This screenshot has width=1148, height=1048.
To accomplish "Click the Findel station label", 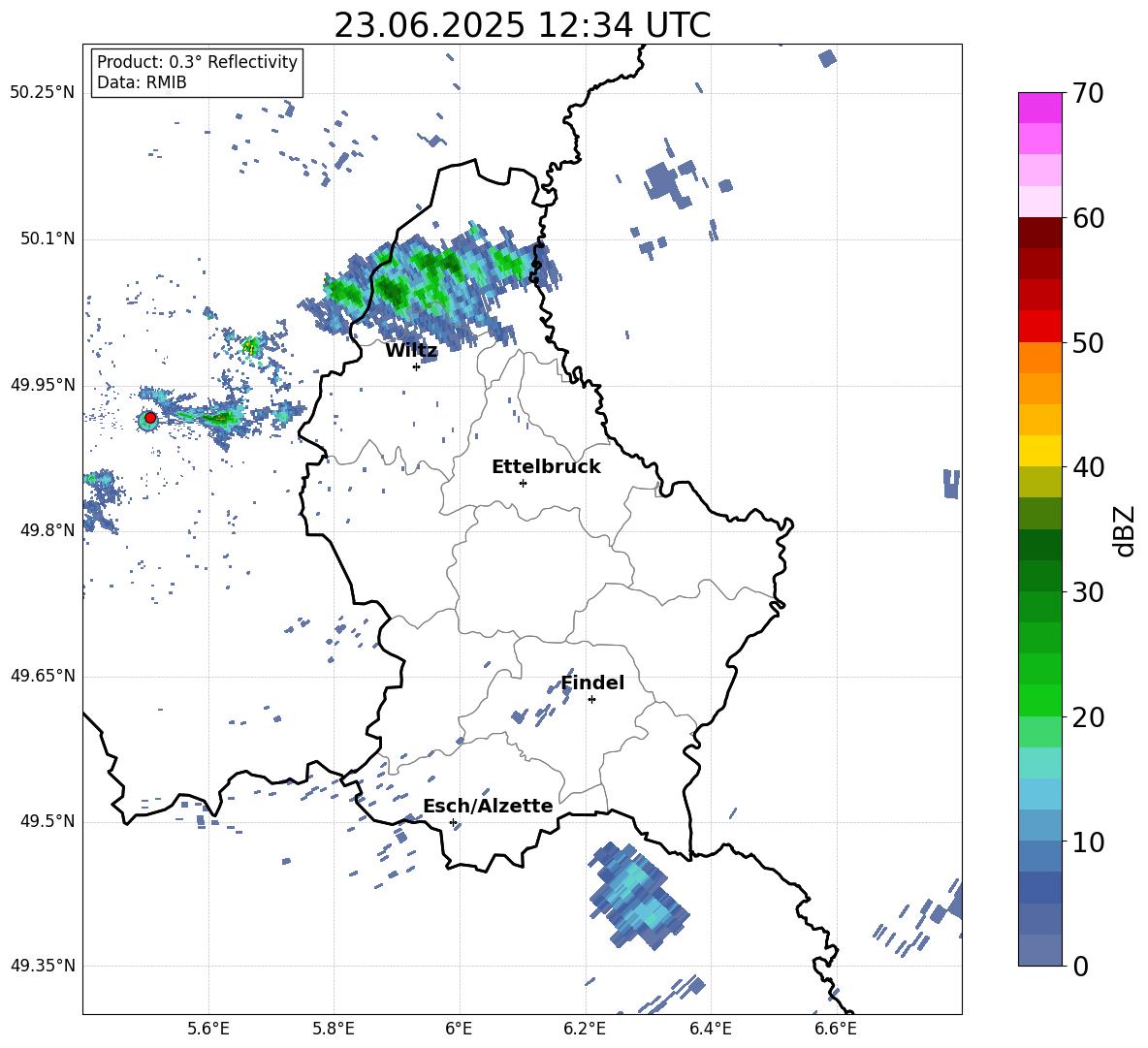I will [x=592, y=683].
